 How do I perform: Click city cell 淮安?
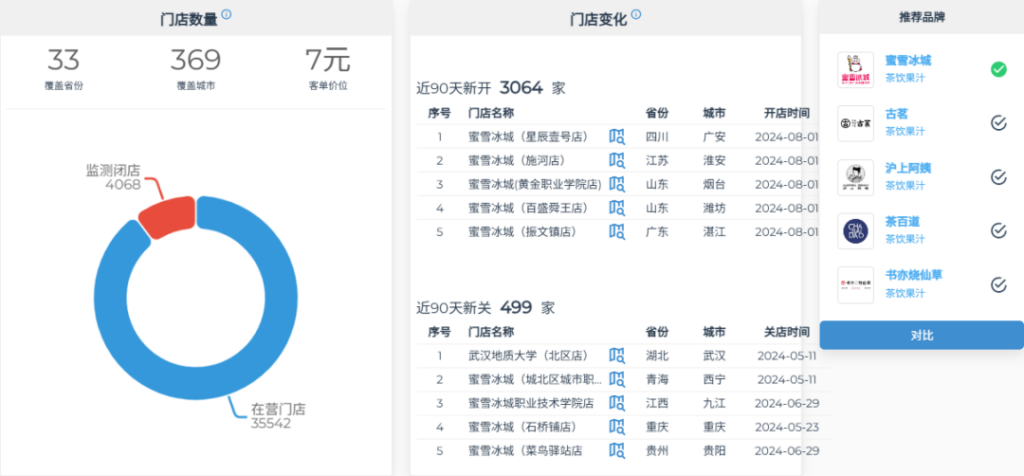(714, 161)
